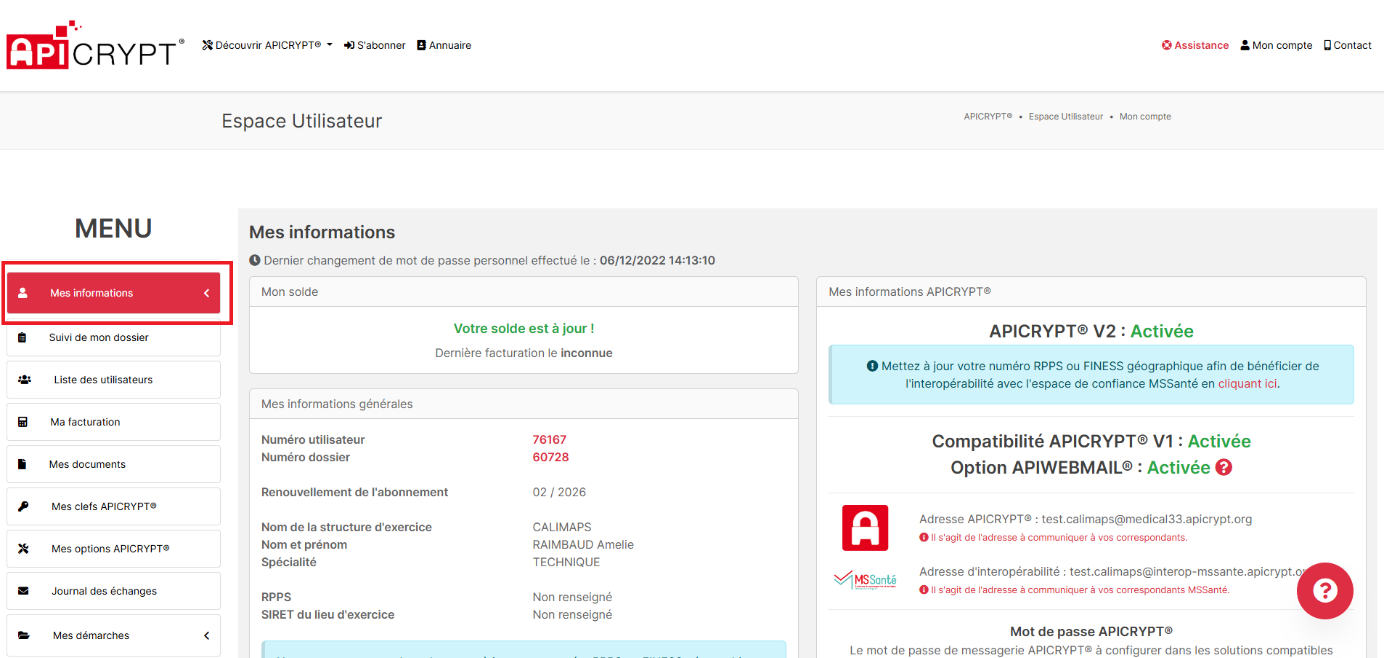Image resolution: width=1384 pixels, height=658 pixels.
Task: Open the red help question mark bubble
Action: tap(1324, 591)
